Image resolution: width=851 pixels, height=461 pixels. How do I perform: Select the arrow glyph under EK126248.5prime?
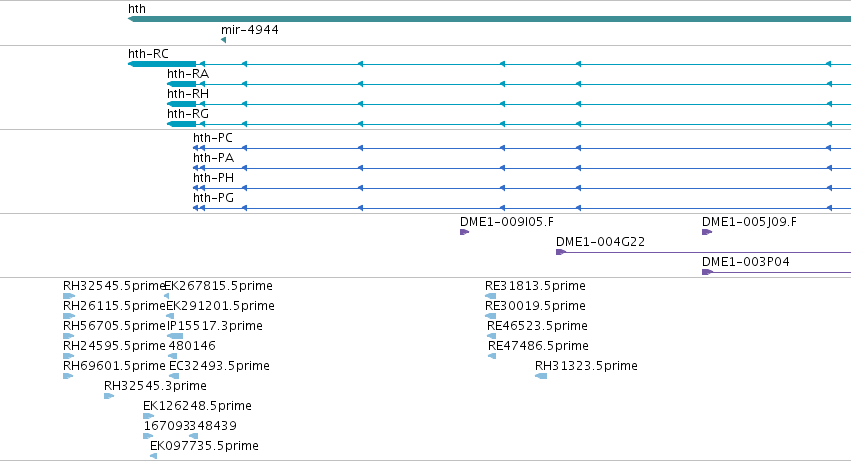(x=149, y=417)
